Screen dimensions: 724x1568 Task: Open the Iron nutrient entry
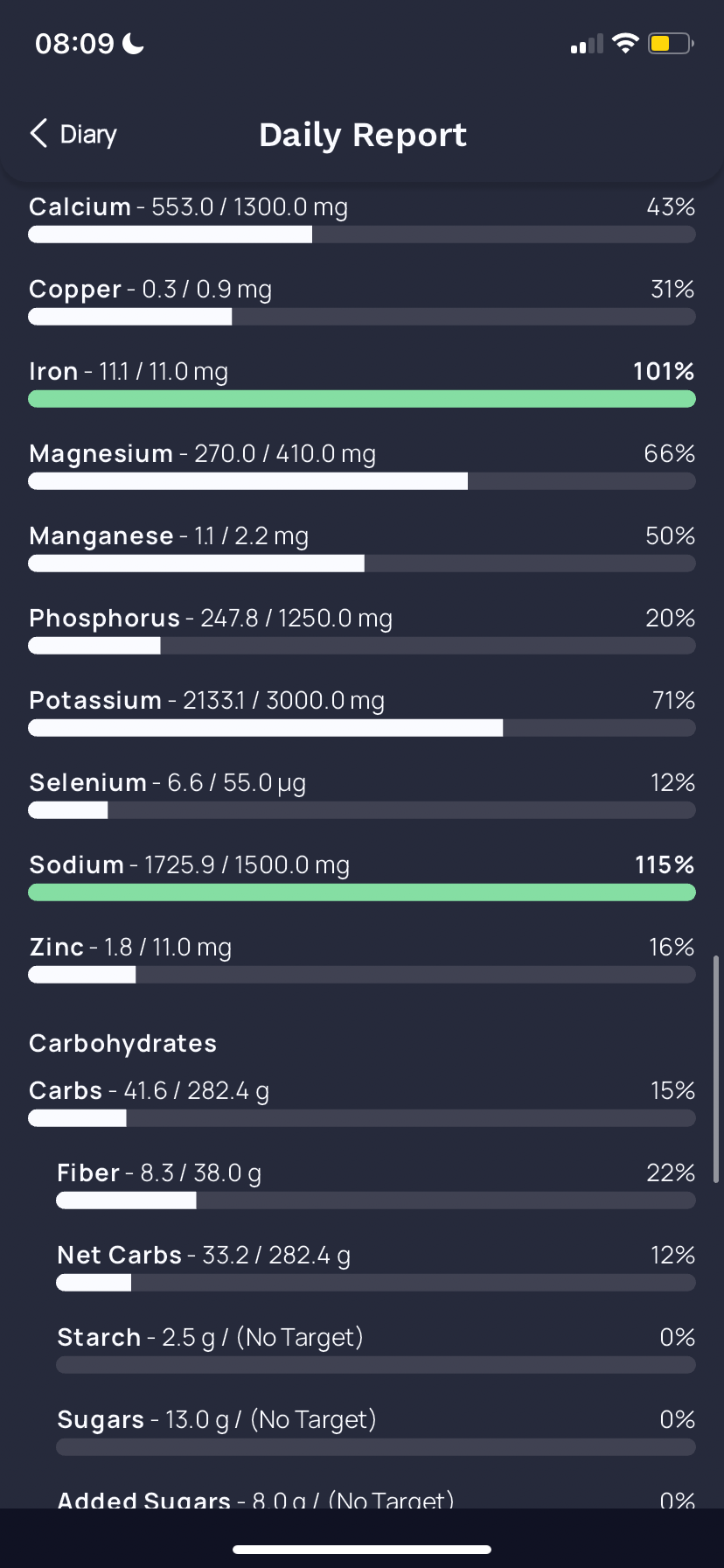coord(362,385)
